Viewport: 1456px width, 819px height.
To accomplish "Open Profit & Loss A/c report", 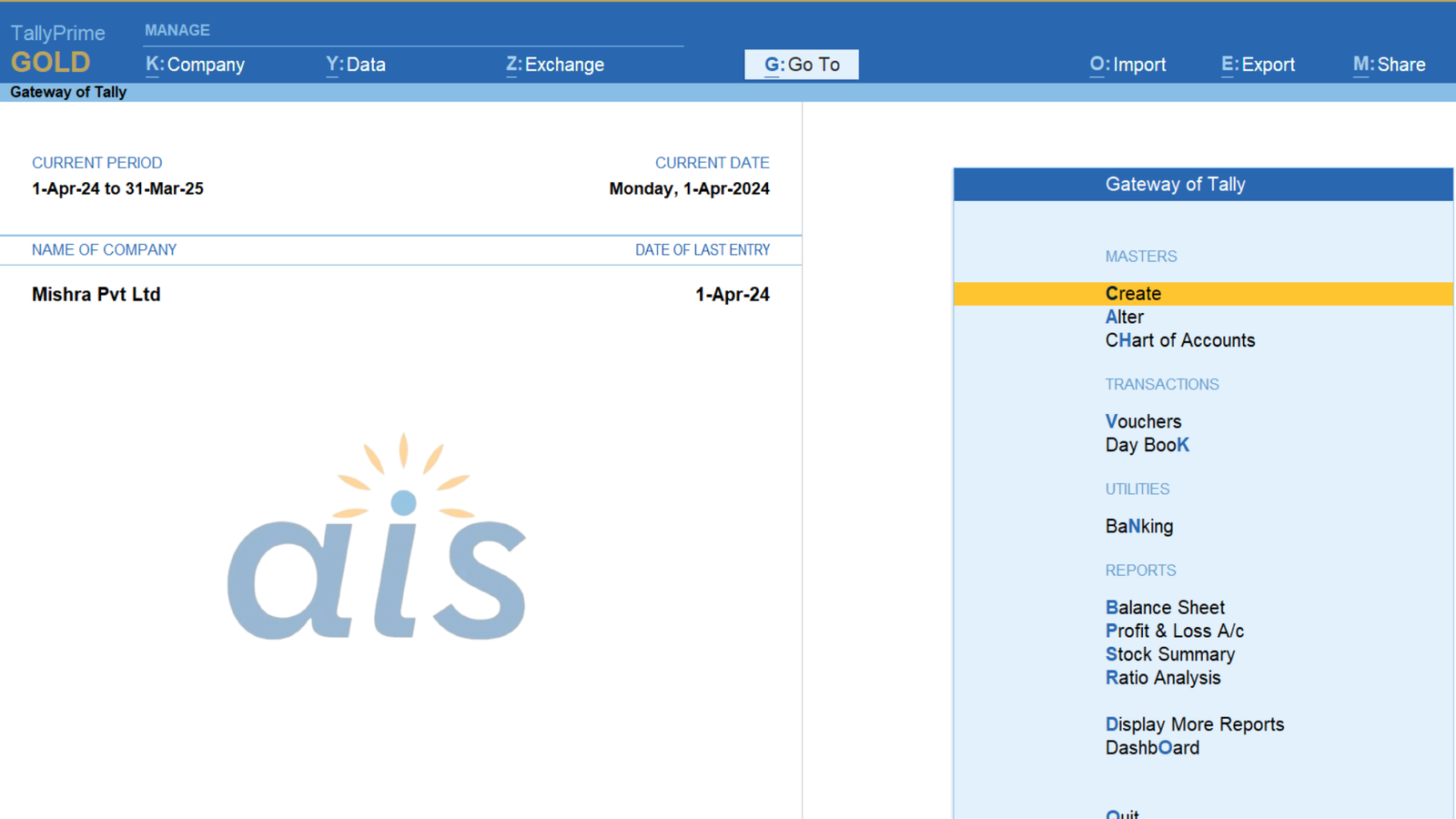I will (1174, 632).
